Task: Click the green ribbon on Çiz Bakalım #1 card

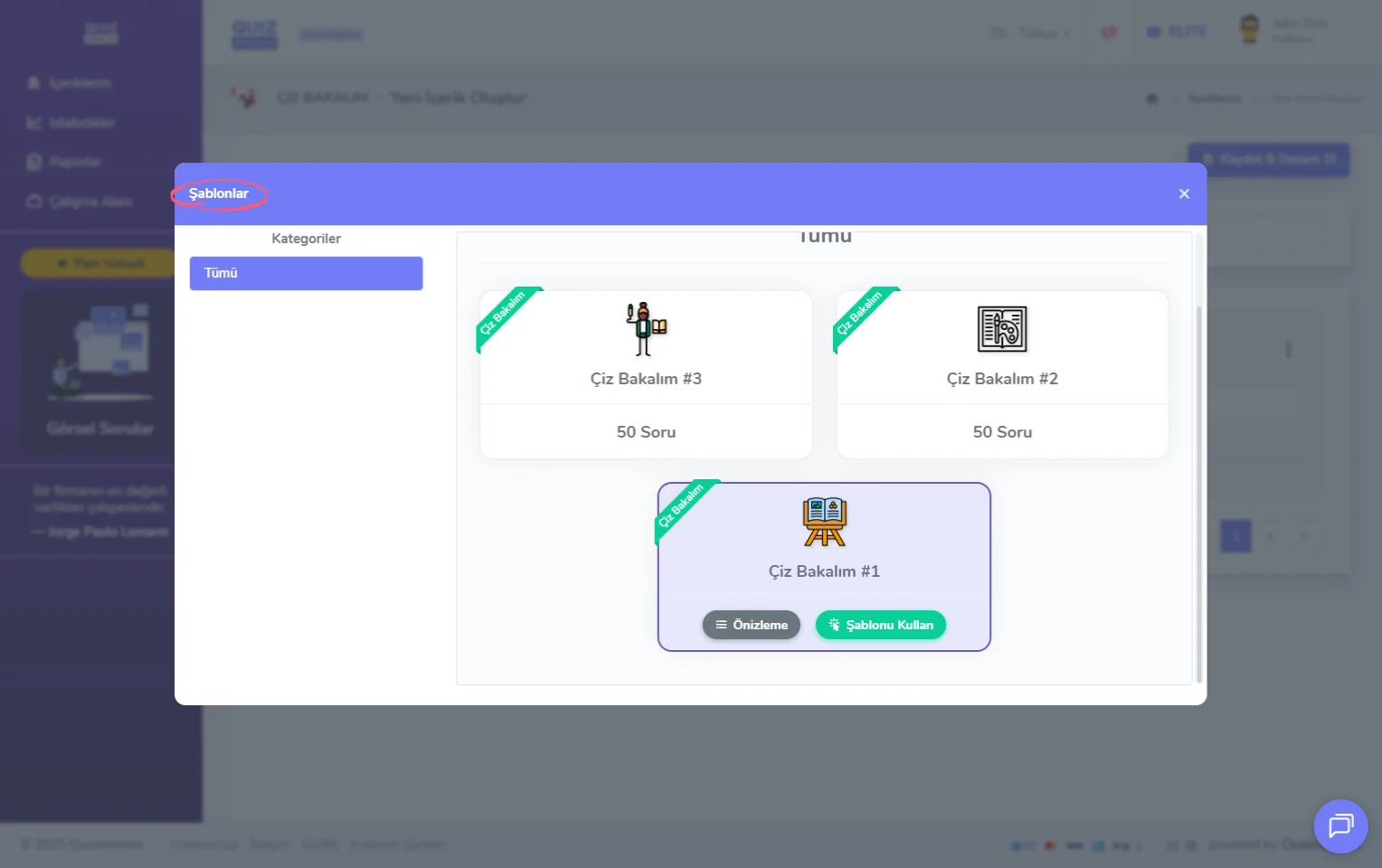Action: (683, 507)
